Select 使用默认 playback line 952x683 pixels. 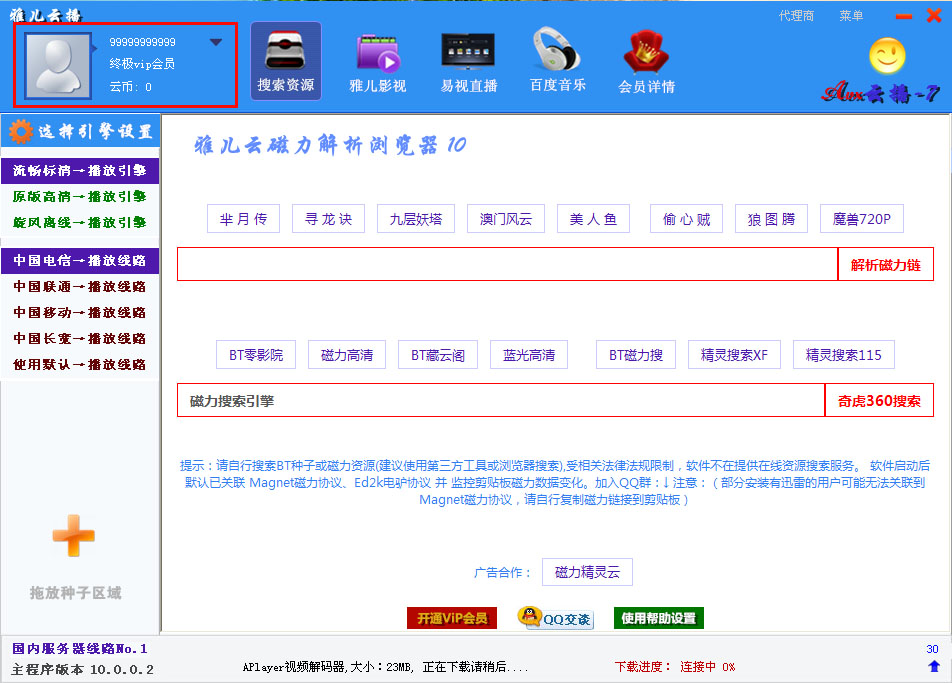(x=80, y=365)
